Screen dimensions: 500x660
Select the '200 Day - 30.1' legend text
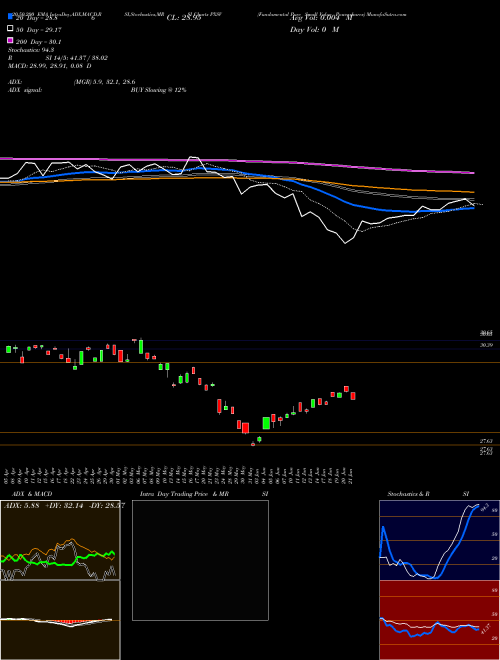click(39, 41)
